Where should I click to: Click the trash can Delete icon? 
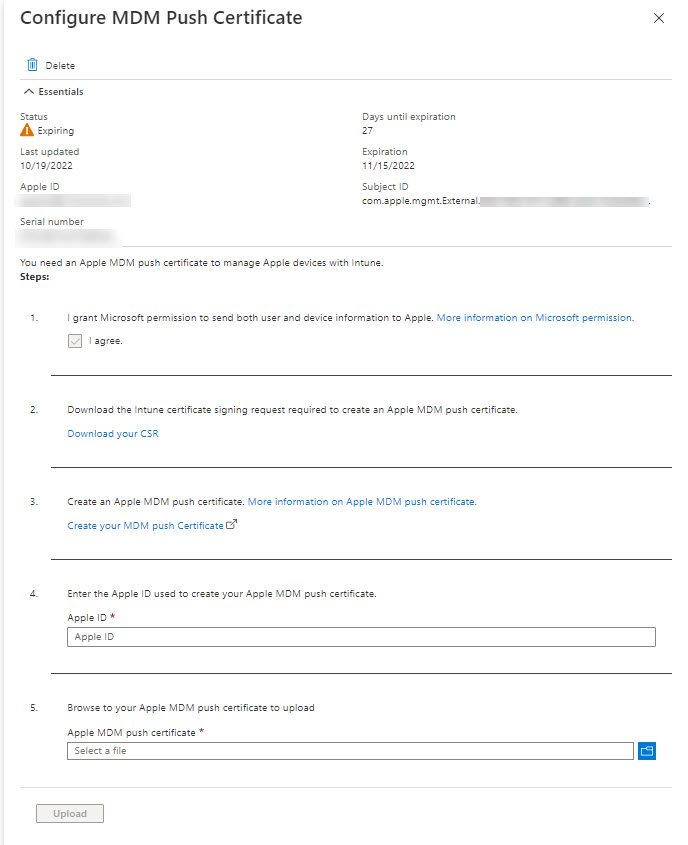click(x=32, y=65)
